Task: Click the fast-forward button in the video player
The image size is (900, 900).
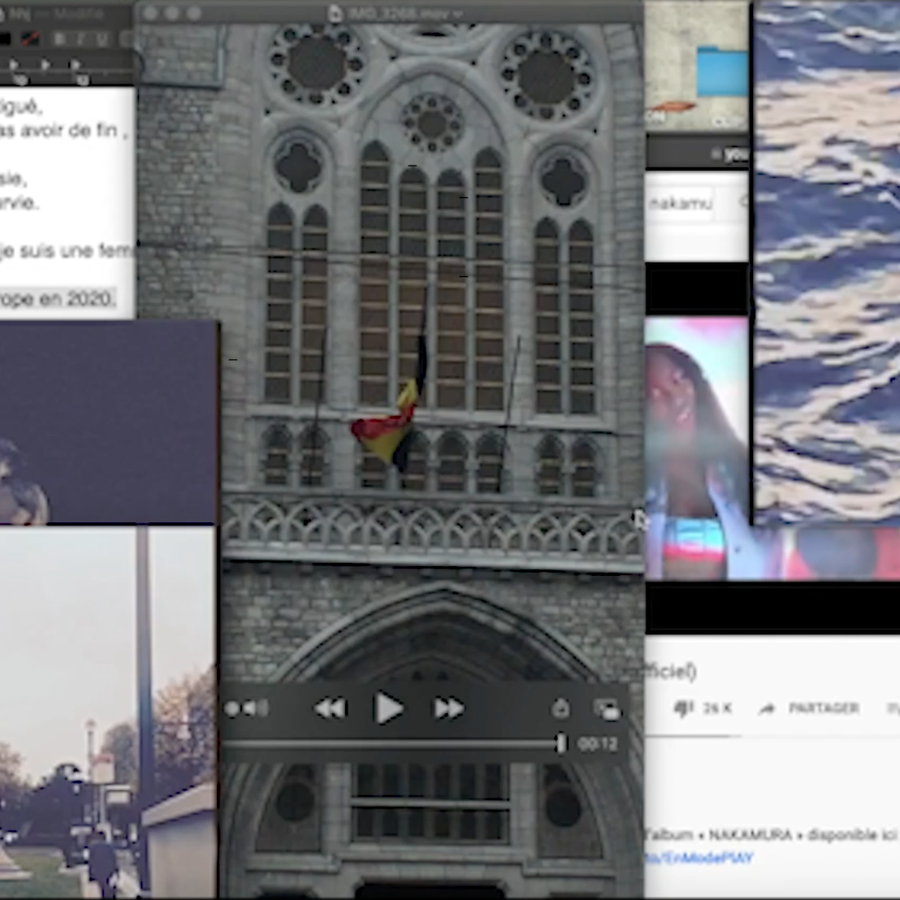Action: [x=448, y=709]
